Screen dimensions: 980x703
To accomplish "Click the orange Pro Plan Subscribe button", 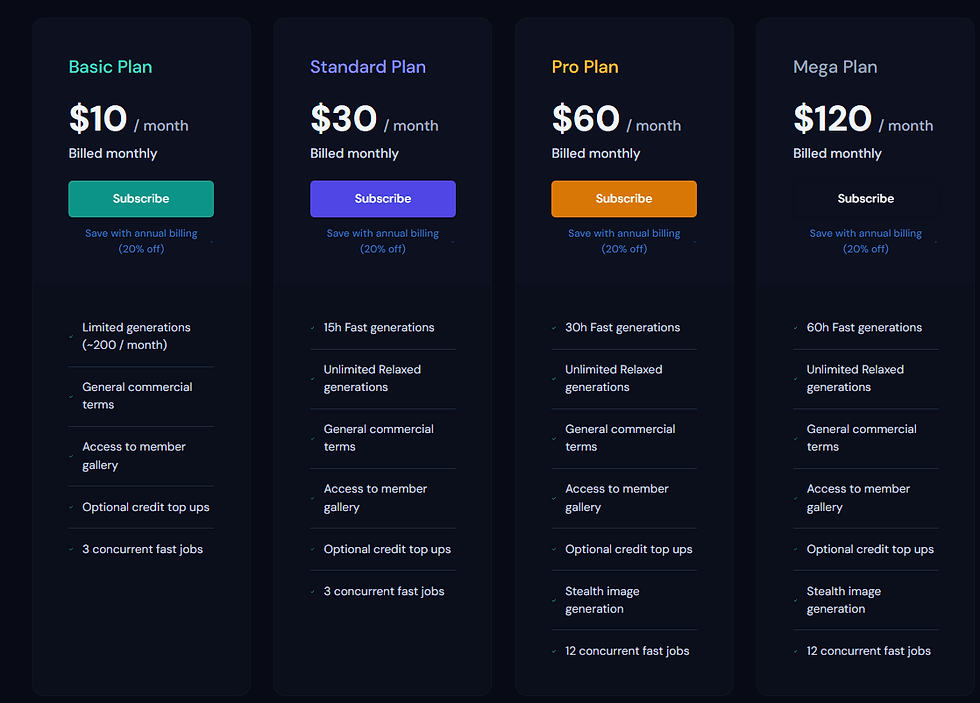I will (x=624, y=199).
